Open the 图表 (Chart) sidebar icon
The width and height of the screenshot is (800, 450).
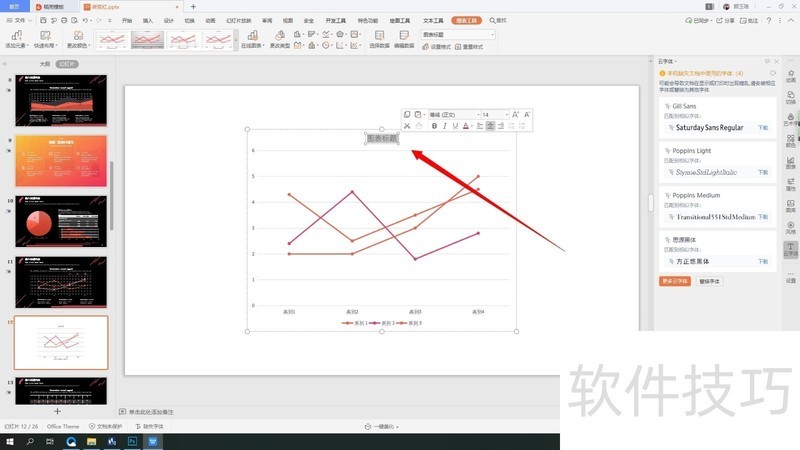790,162
